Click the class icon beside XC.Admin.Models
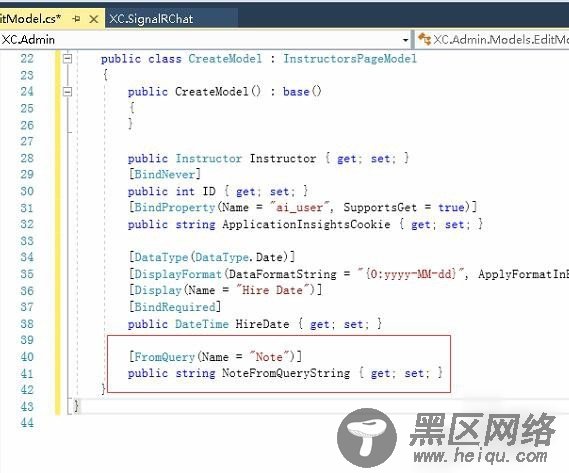569x473 pixels. pos(424,39)
